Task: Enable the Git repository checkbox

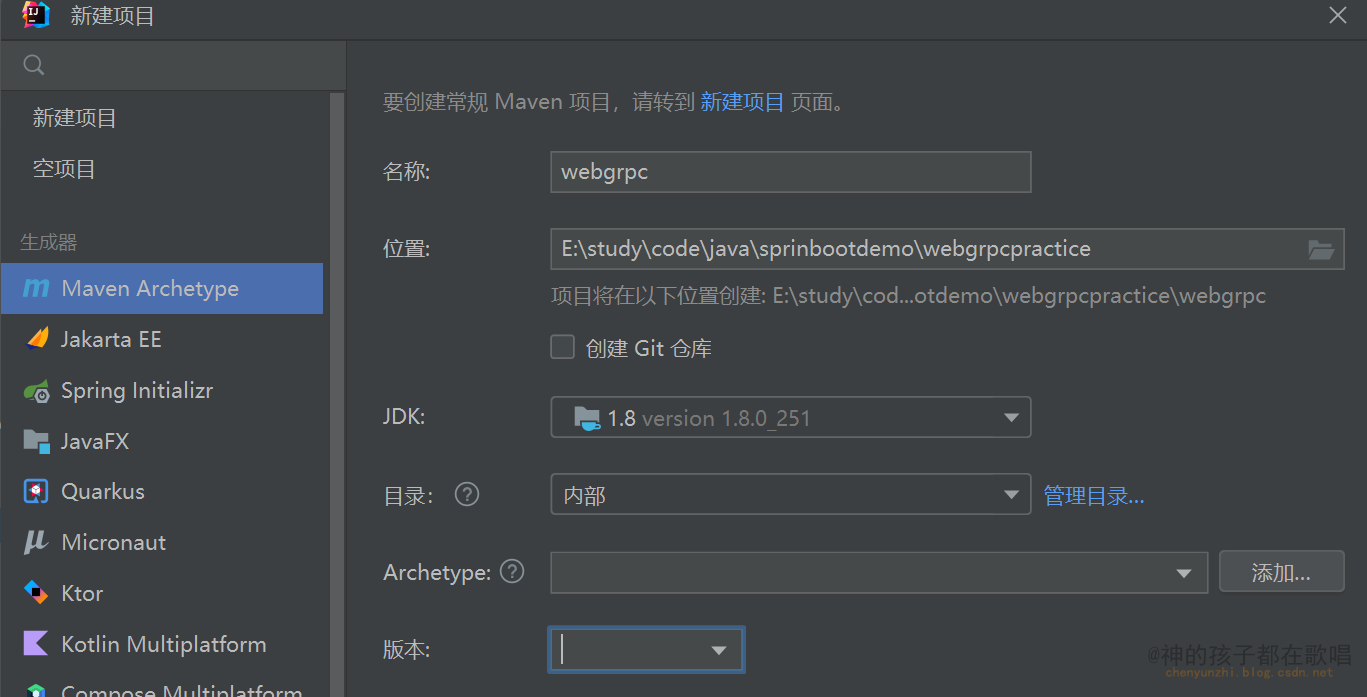Action: coord(563,347)
